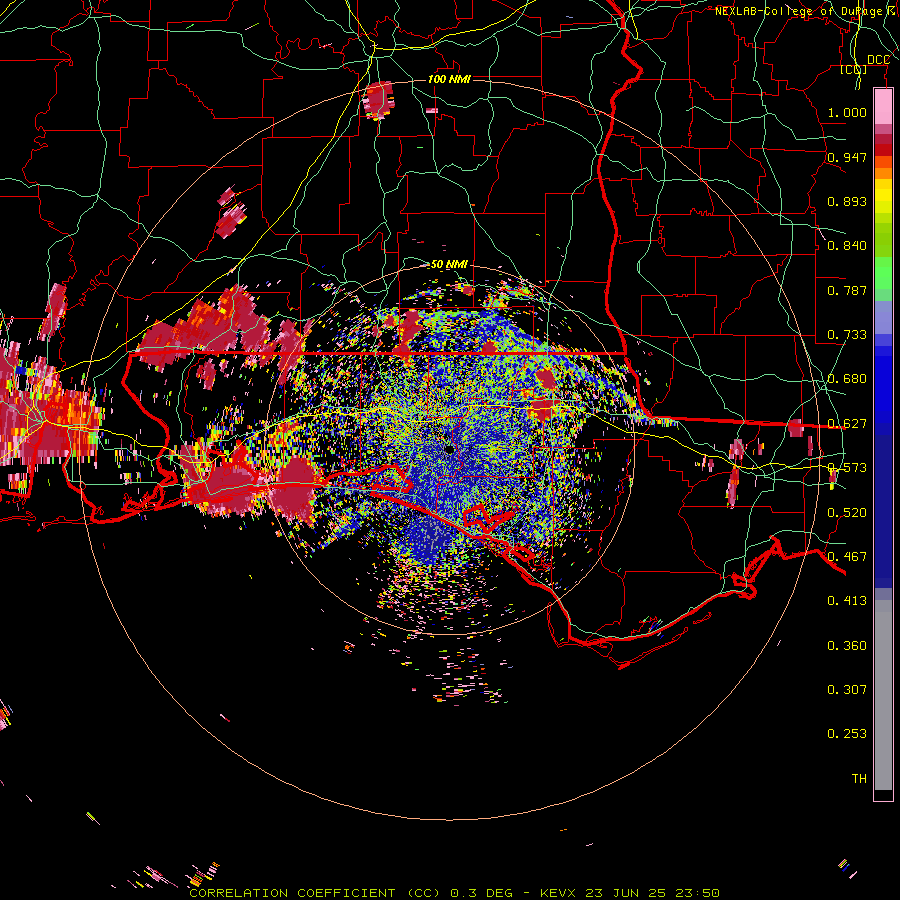
Task: Click the 0.307 legend value
Action: pyautogui.click(x=847, y=689)
